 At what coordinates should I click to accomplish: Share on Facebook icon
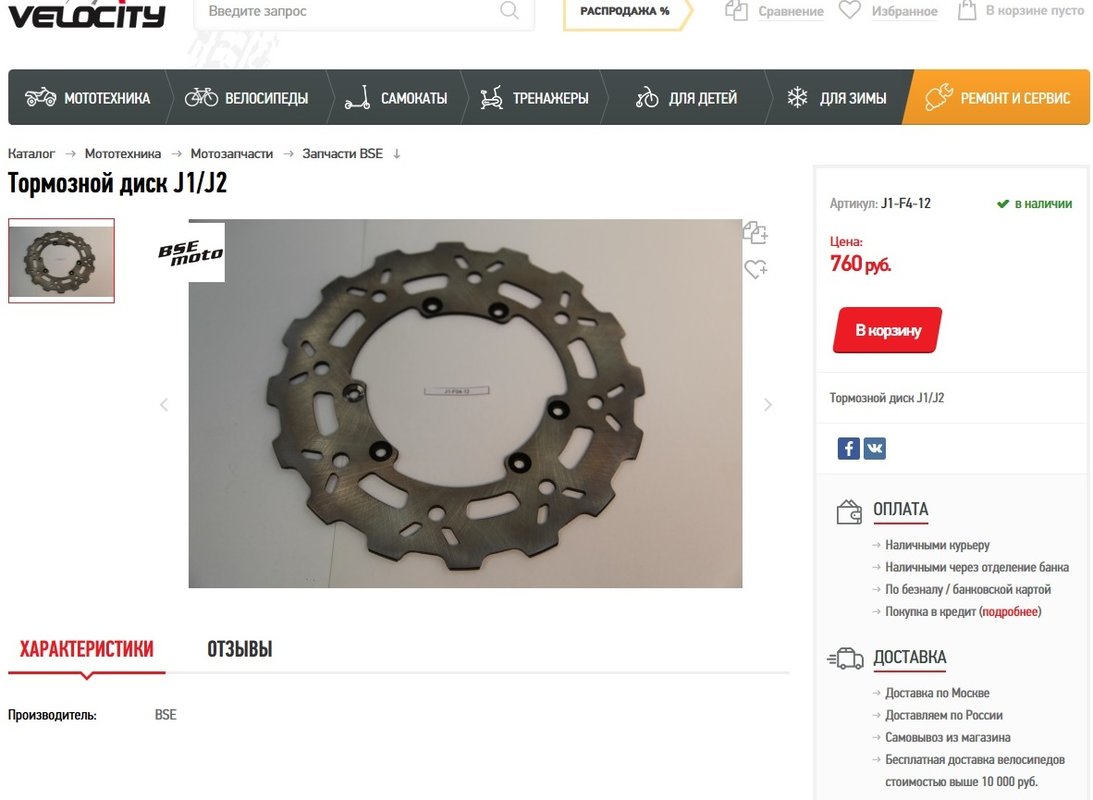(x=848, y=448)
